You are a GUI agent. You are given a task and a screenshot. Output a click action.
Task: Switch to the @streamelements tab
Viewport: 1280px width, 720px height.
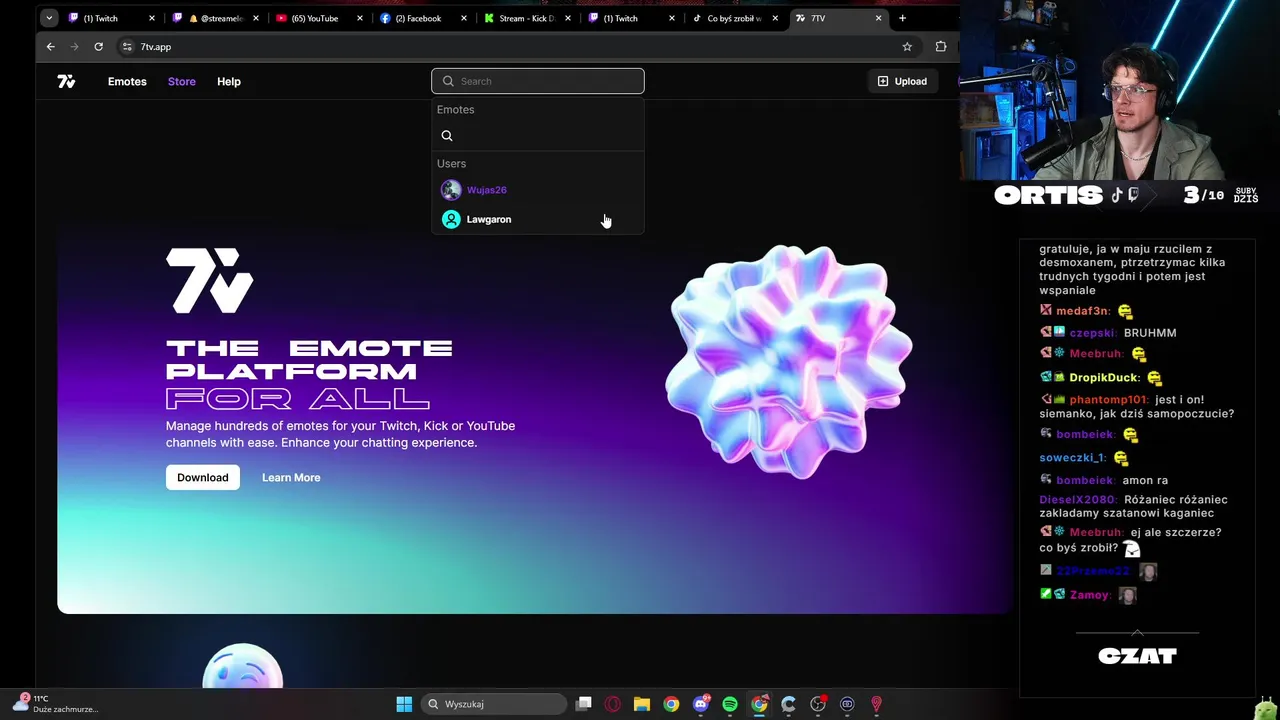pos(214,18)
